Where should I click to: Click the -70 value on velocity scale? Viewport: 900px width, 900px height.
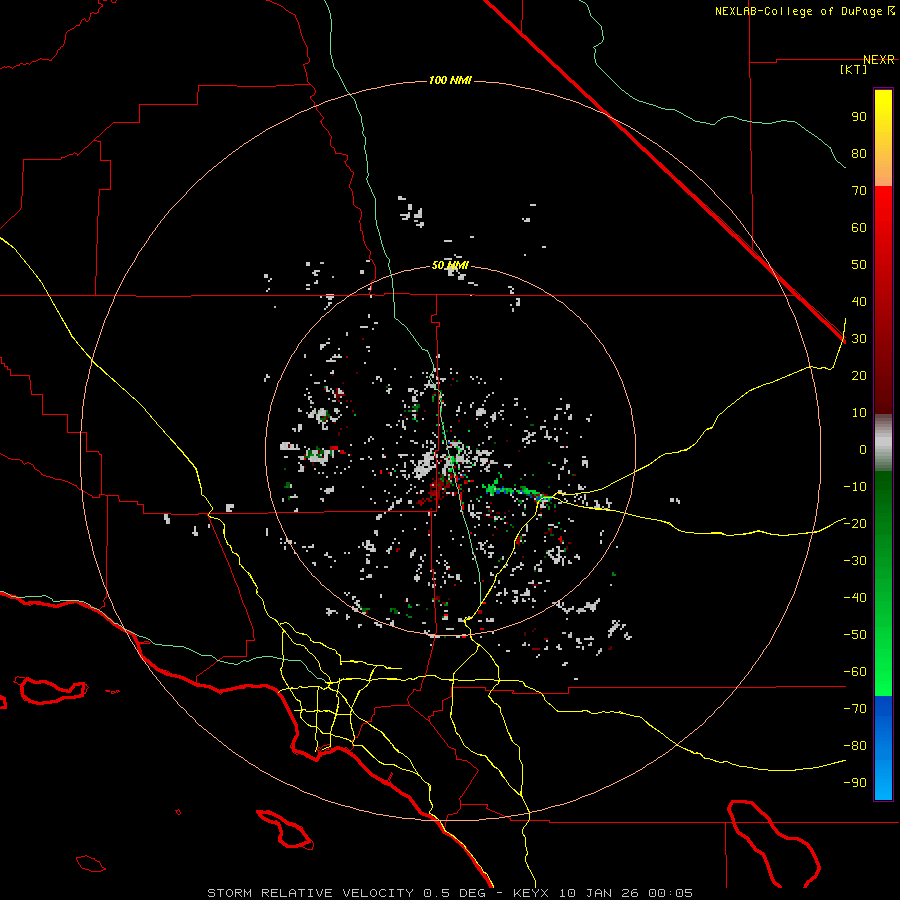tap(855, 709)
